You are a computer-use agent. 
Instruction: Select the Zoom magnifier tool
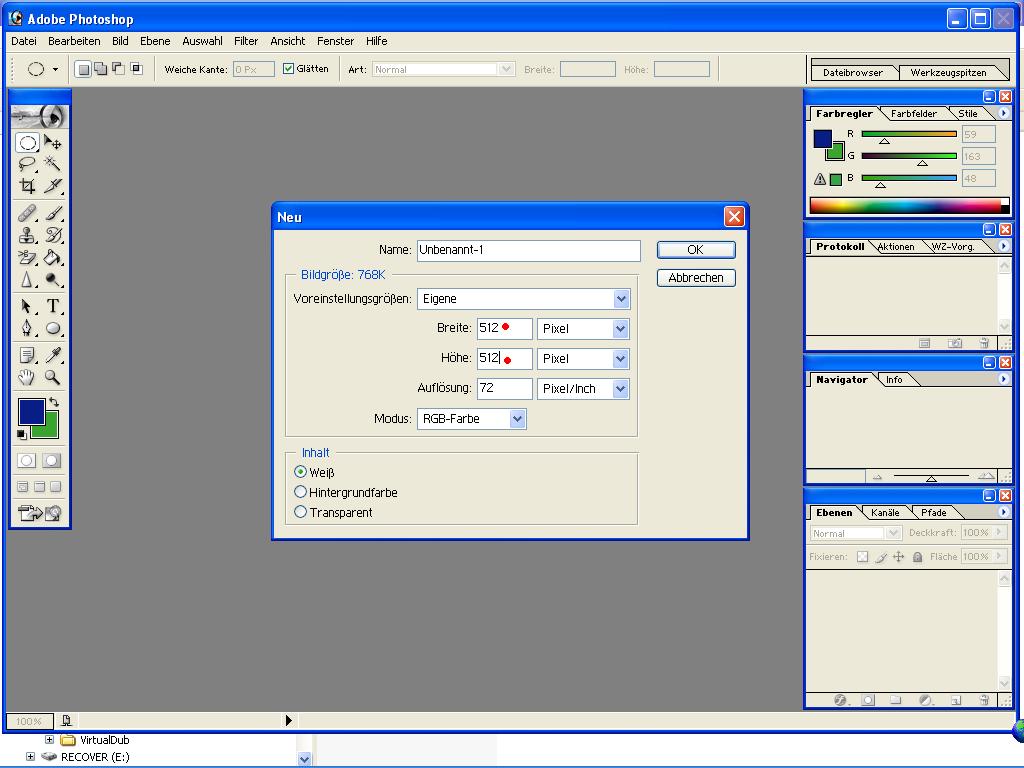(53, 377)
